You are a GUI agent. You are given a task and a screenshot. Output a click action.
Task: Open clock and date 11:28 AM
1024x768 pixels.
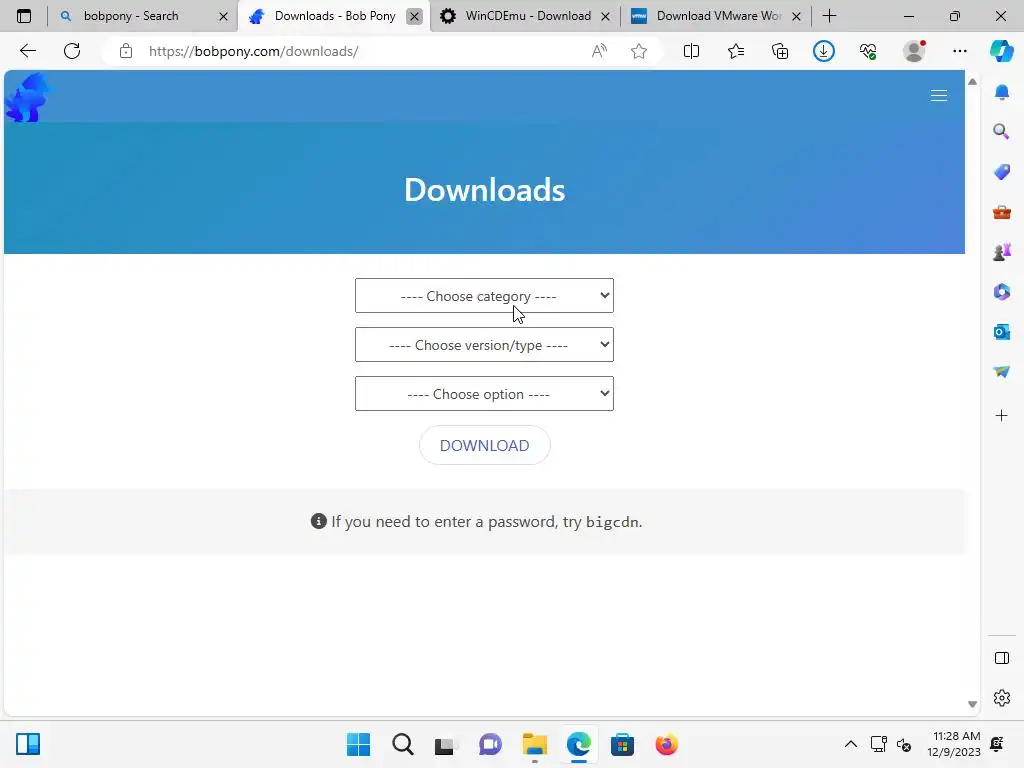point(953,744)
